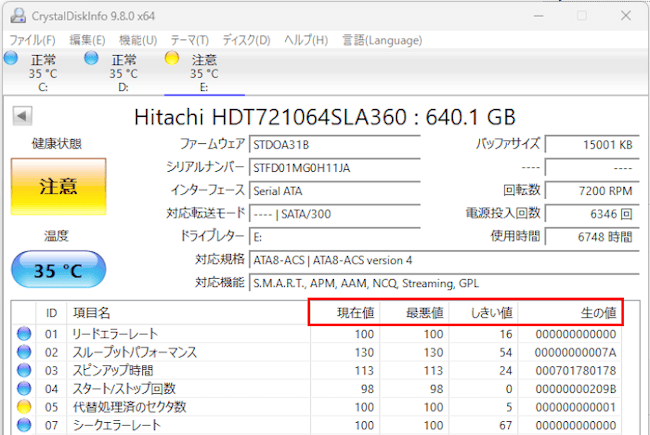This screenshot has width=650, height=435.
Task: Select the D: drive status tab
Action: coord(124,73)
